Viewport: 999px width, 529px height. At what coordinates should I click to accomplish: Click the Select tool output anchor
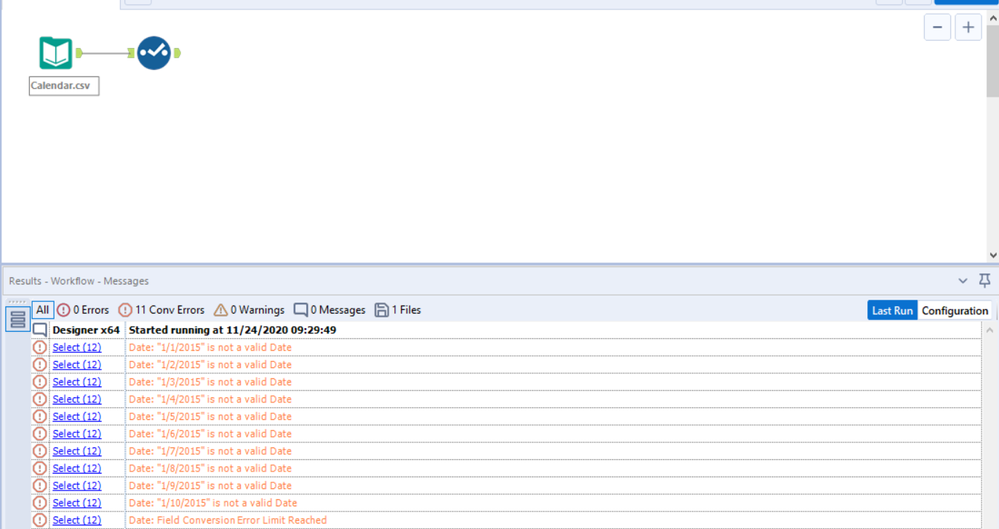pyautogui.click(x=177, y=53)
